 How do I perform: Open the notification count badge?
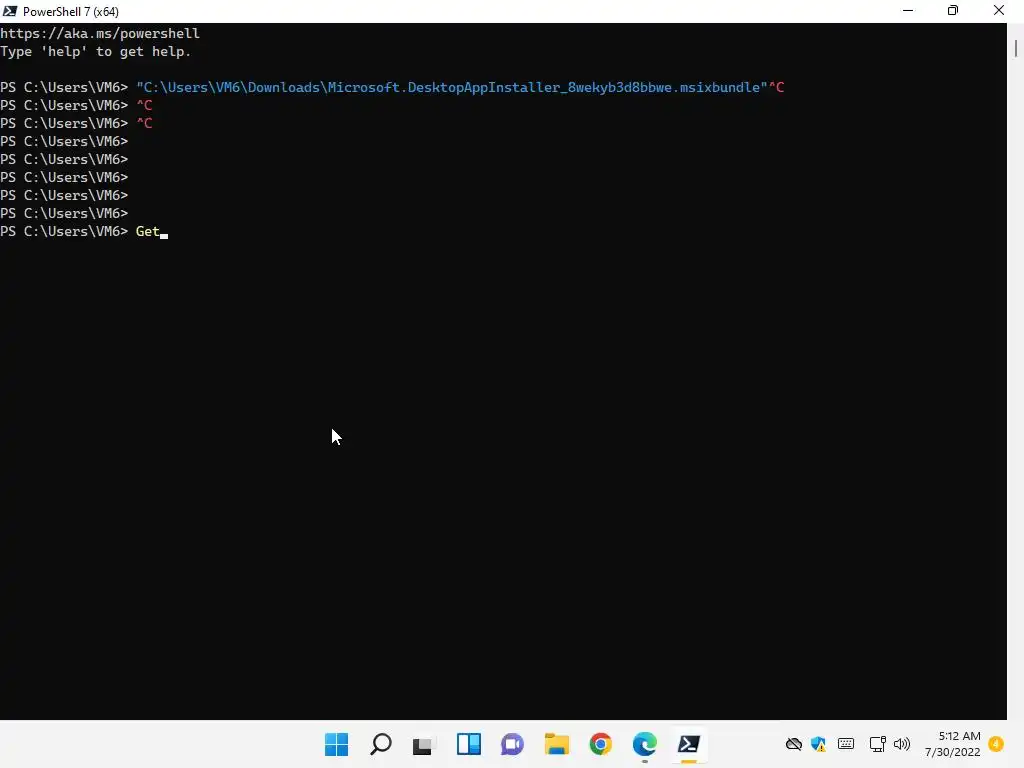click(x=996, y=744)
